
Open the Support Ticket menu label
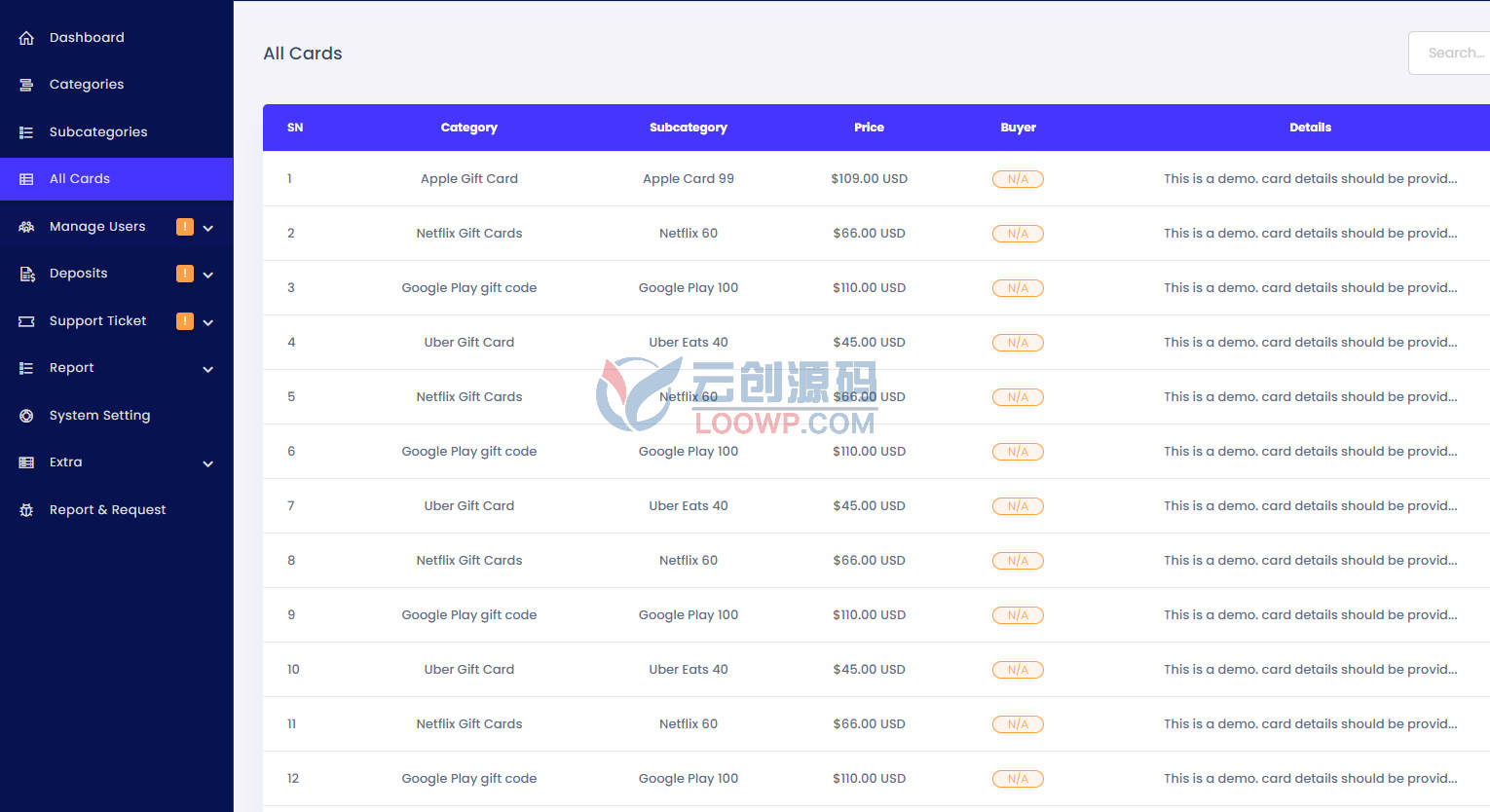(97, 320)
